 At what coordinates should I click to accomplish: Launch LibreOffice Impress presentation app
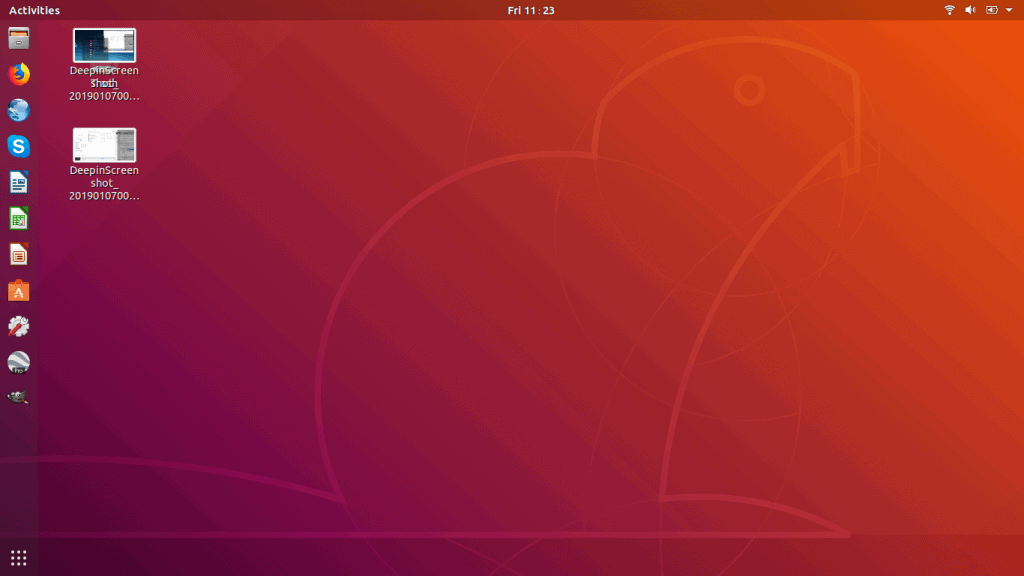pyautogui.click(x=18, y=254)
